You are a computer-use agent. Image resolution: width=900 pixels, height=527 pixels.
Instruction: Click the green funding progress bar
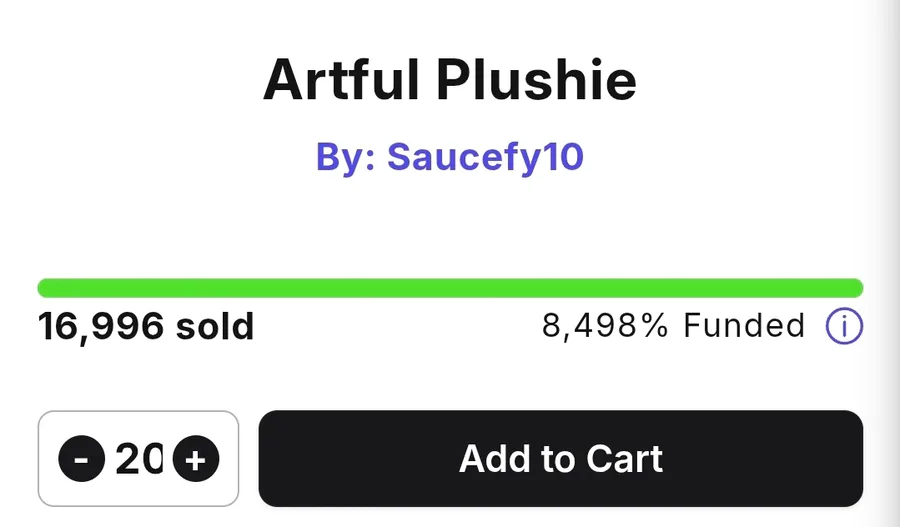click(x=450, y=288)
